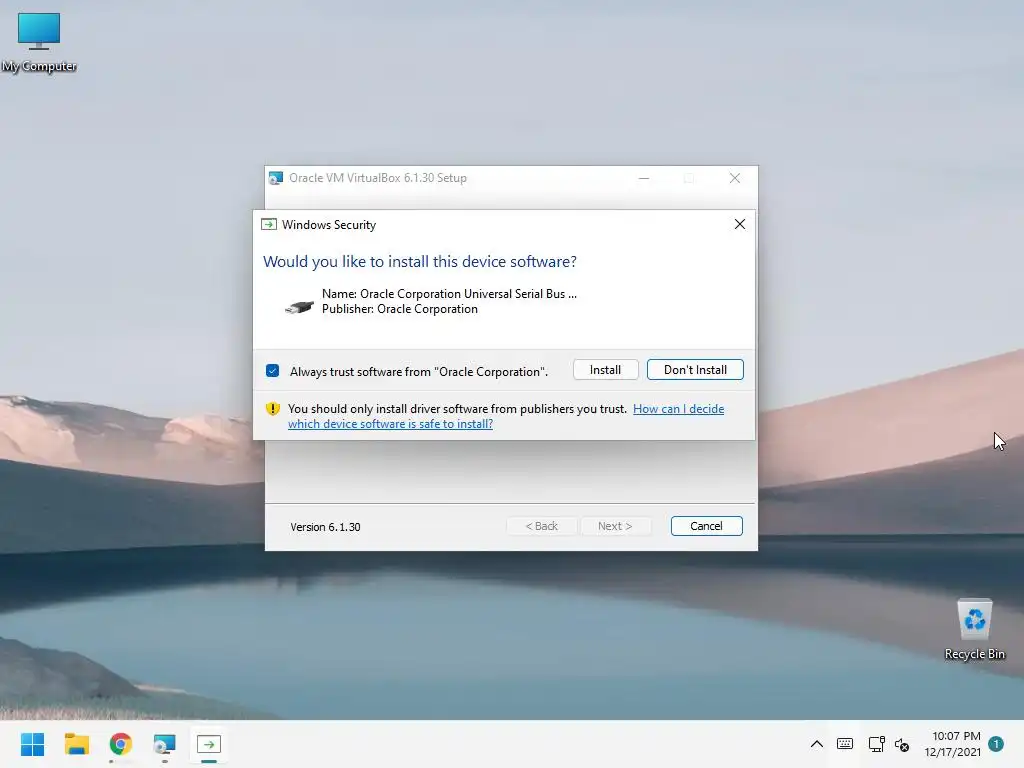Click the muted volume tray icon

(x=902, y=744)
